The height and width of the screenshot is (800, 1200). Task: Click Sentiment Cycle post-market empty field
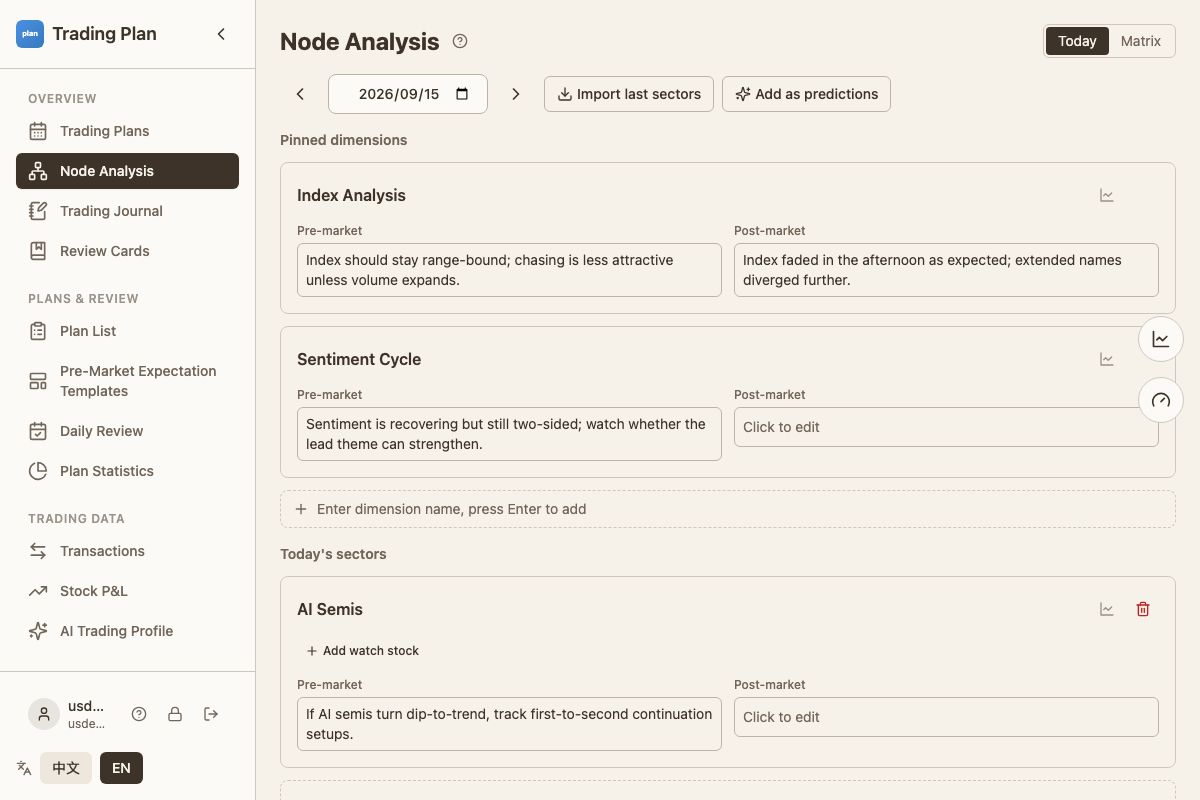pos(946,427)
